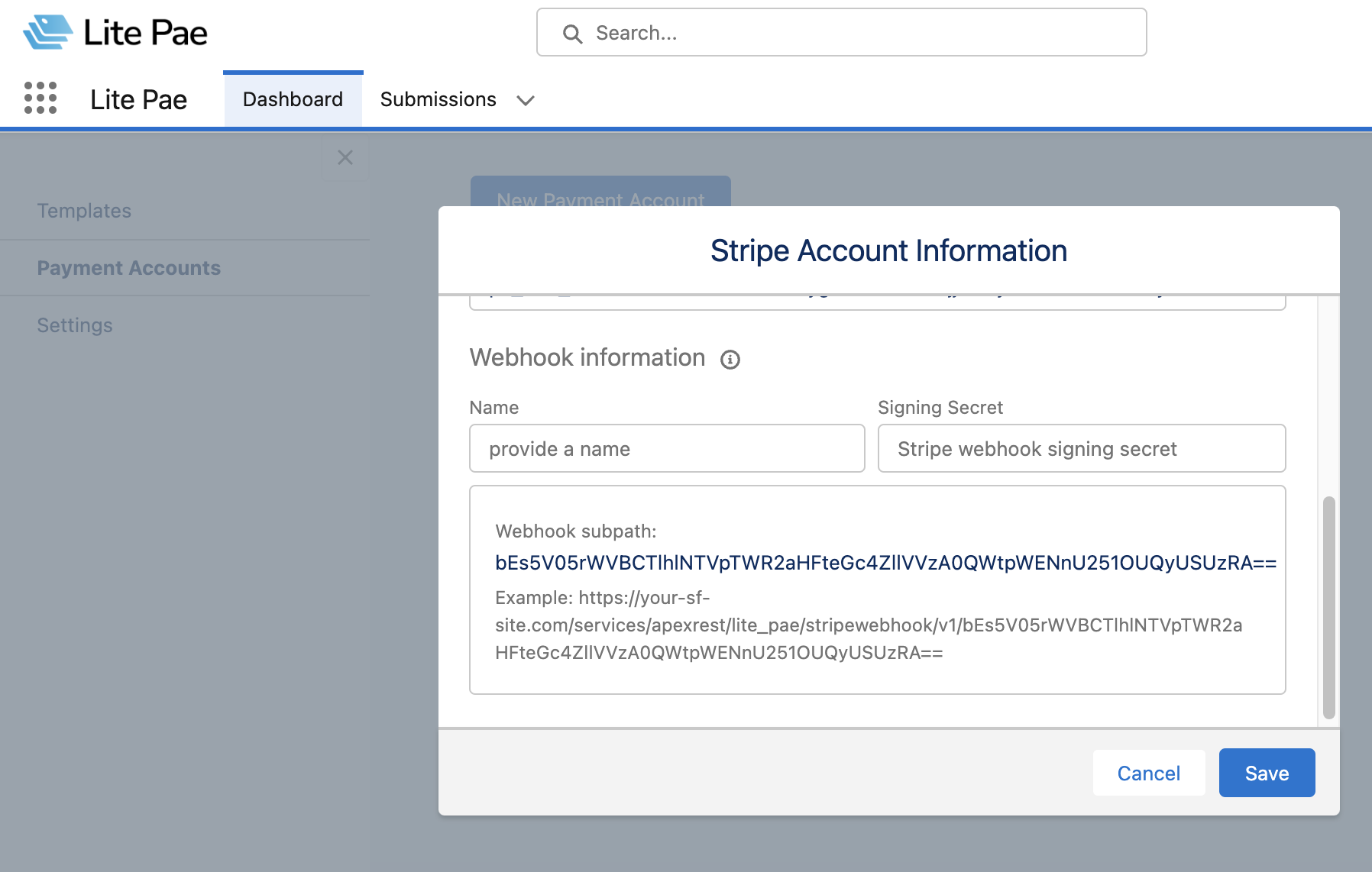Screen dimensions: 1372x872
Task: Cancel the Stripe Account dialog
Action: tap(1149, 773)
